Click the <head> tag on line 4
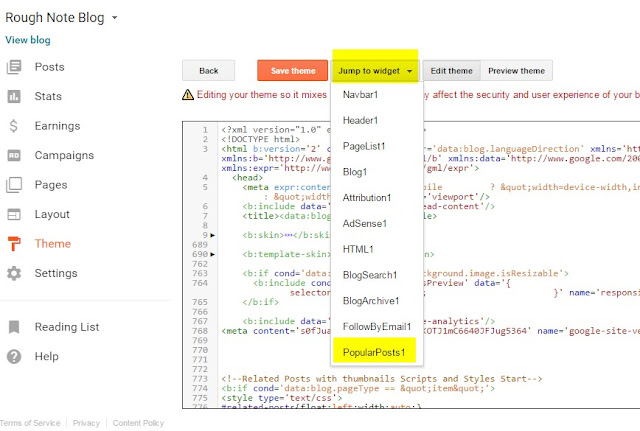Viewport: 640px width, 431px height. click(247, 178)
